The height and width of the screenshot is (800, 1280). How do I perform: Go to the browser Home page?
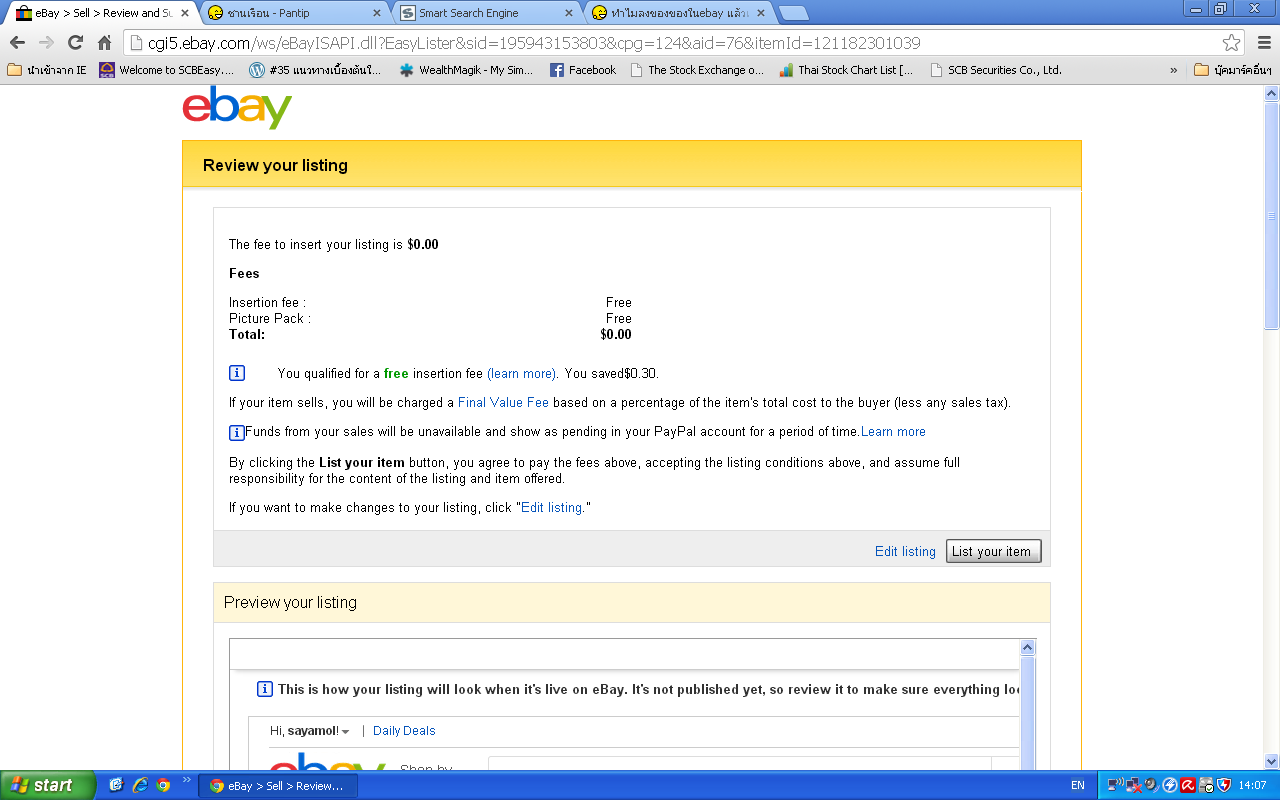tap(104, 43)
